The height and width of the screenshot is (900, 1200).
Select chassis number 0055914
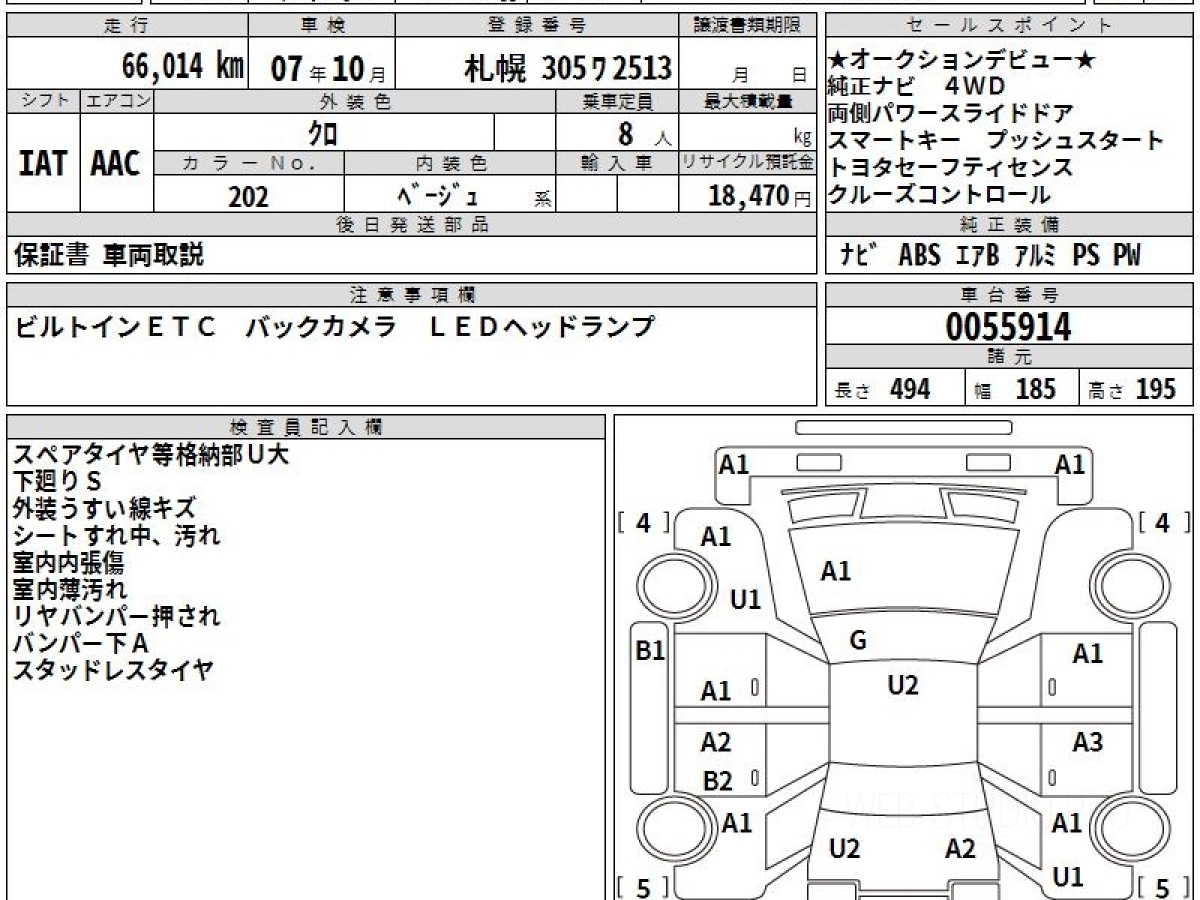click(1009, 327)
